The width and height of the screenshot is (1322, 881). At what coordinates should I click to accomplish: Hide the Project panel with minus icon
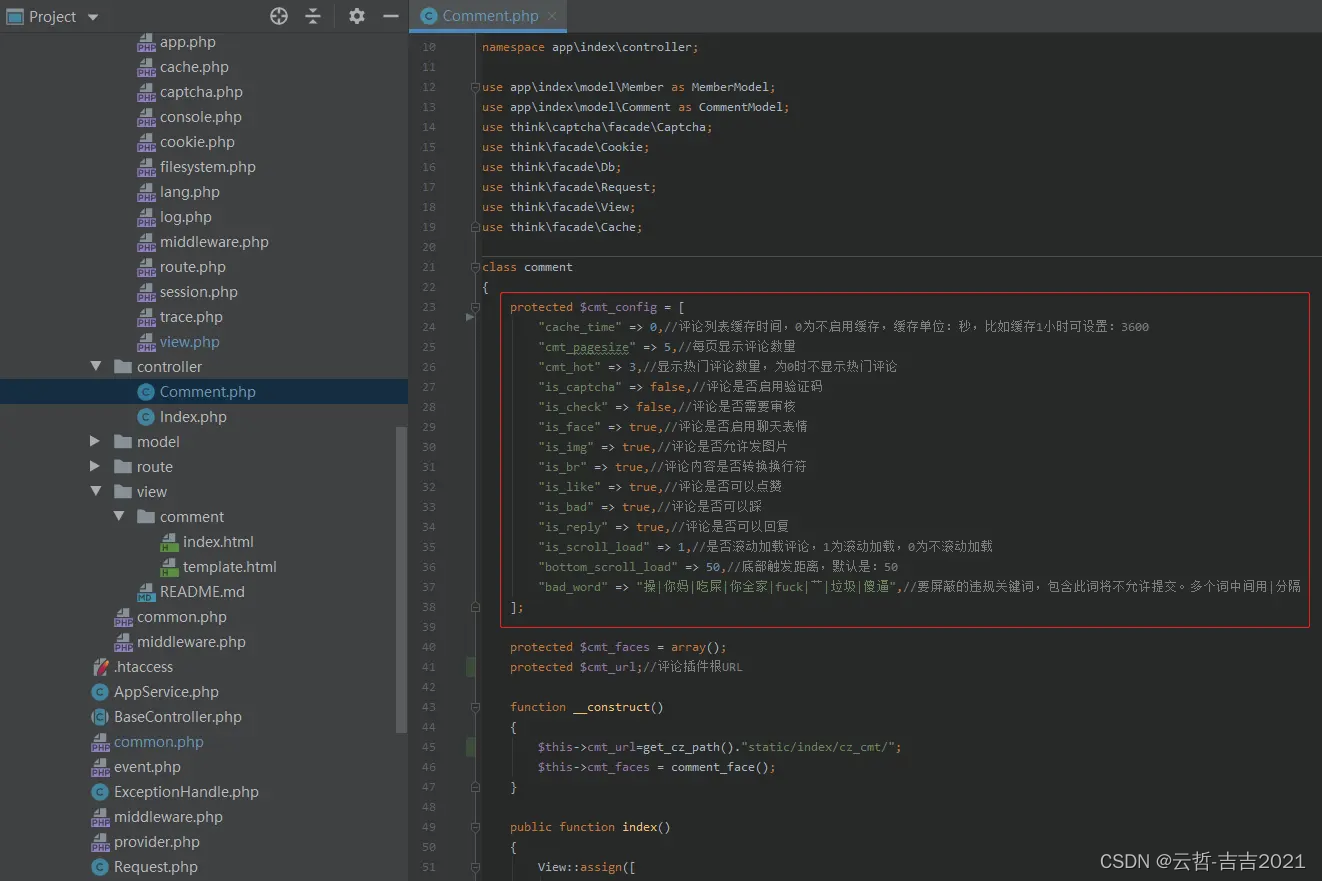pos(391,16)
